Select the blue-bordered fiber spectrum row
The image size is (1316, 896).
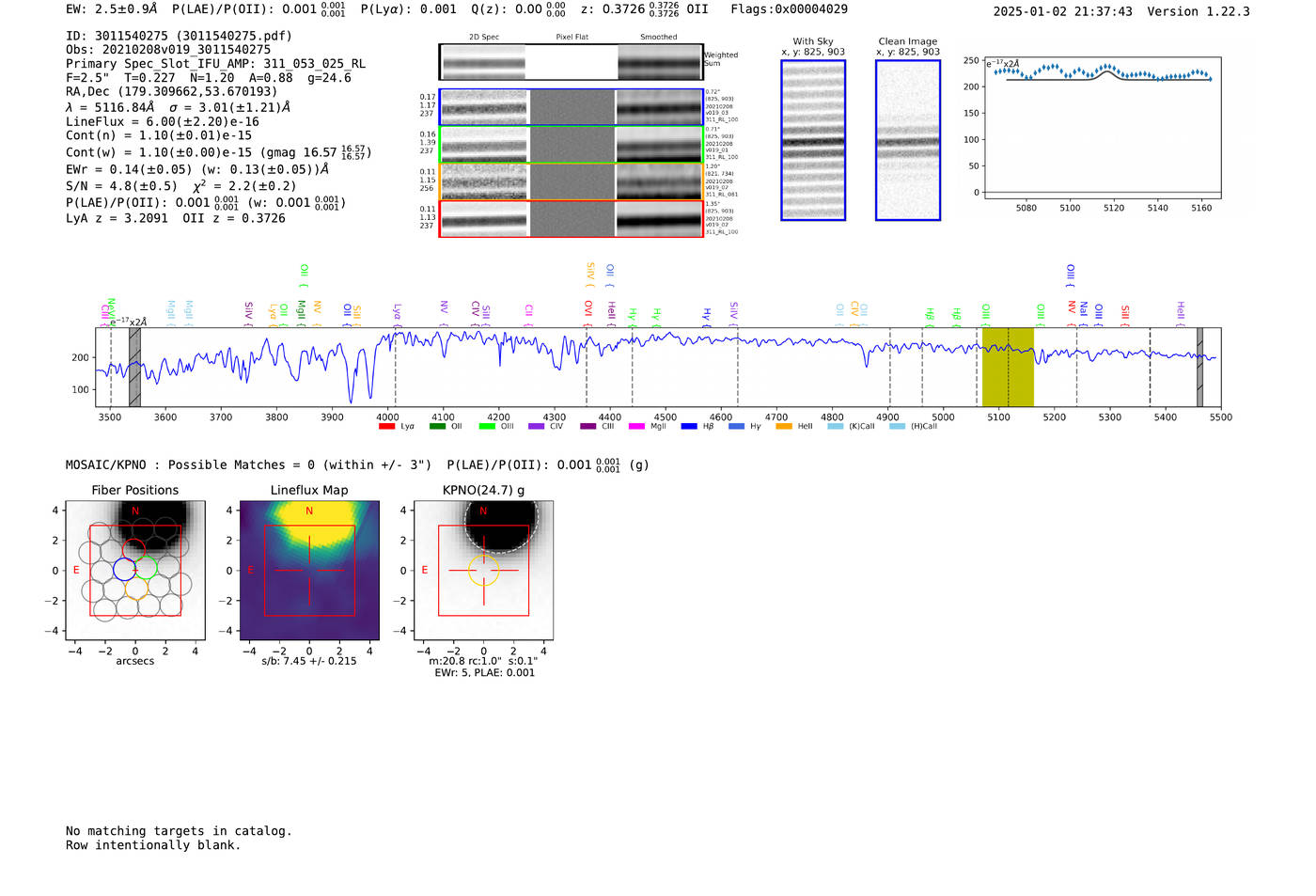tap(571, 107)
